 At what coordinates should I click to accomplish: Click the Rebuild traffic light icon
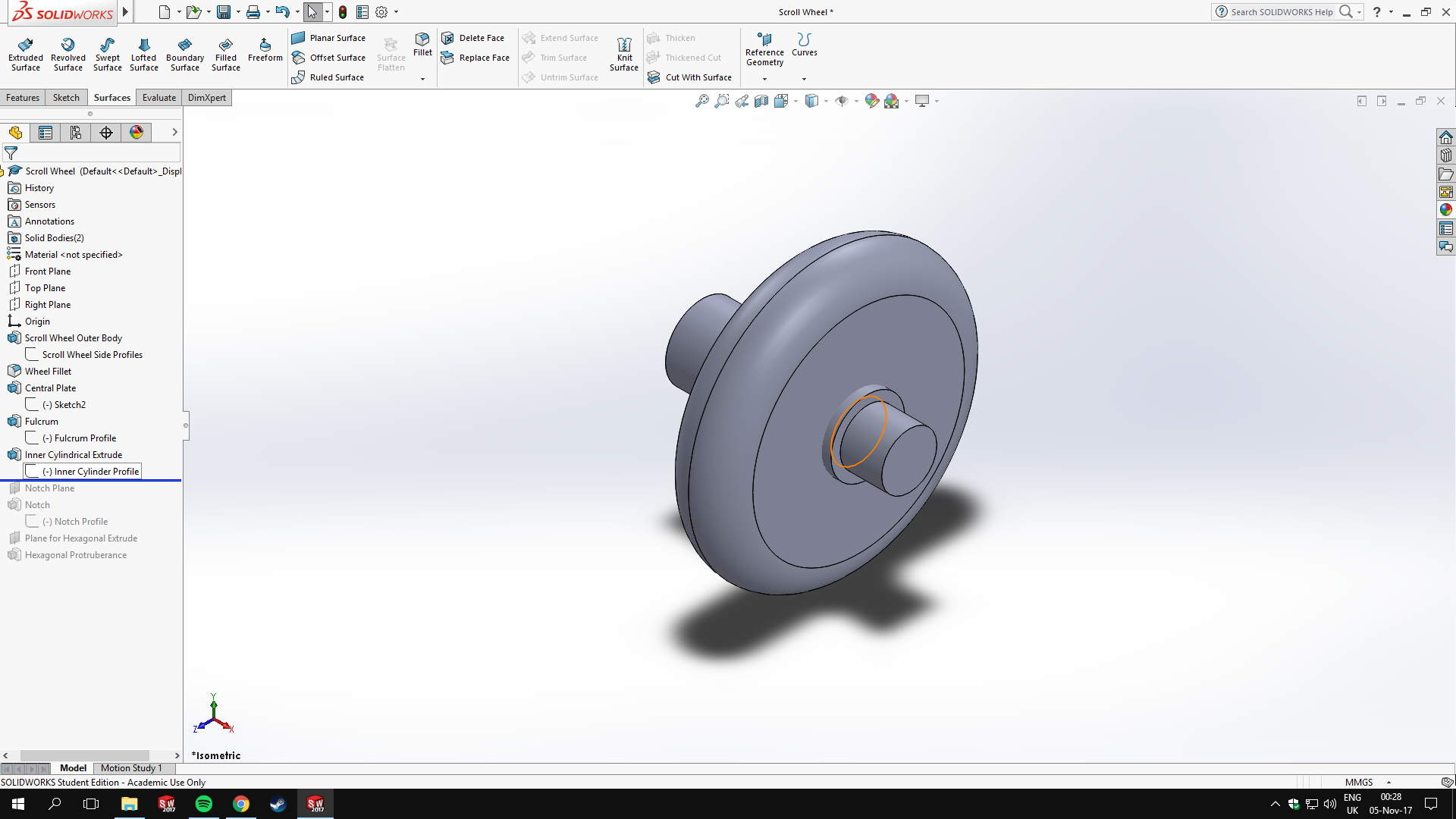[343, 12]
